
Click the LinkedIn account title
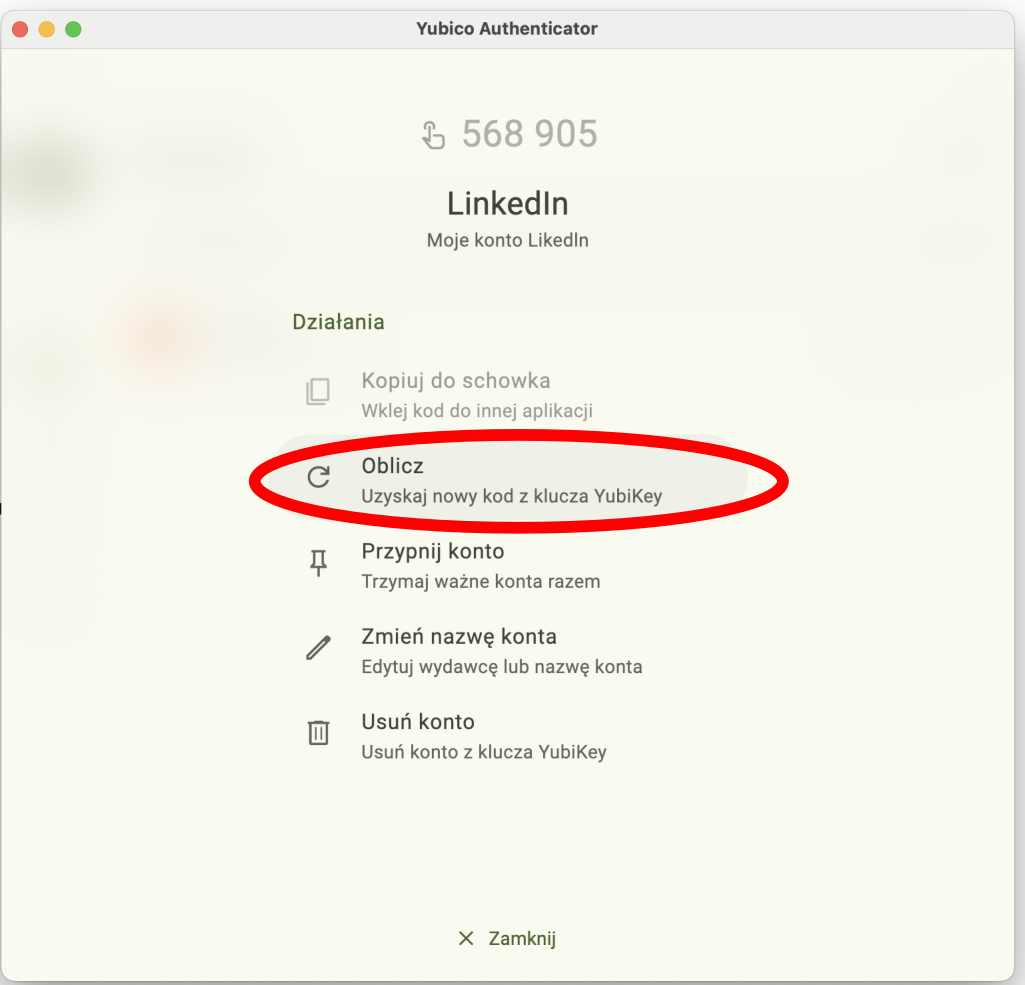507,204
